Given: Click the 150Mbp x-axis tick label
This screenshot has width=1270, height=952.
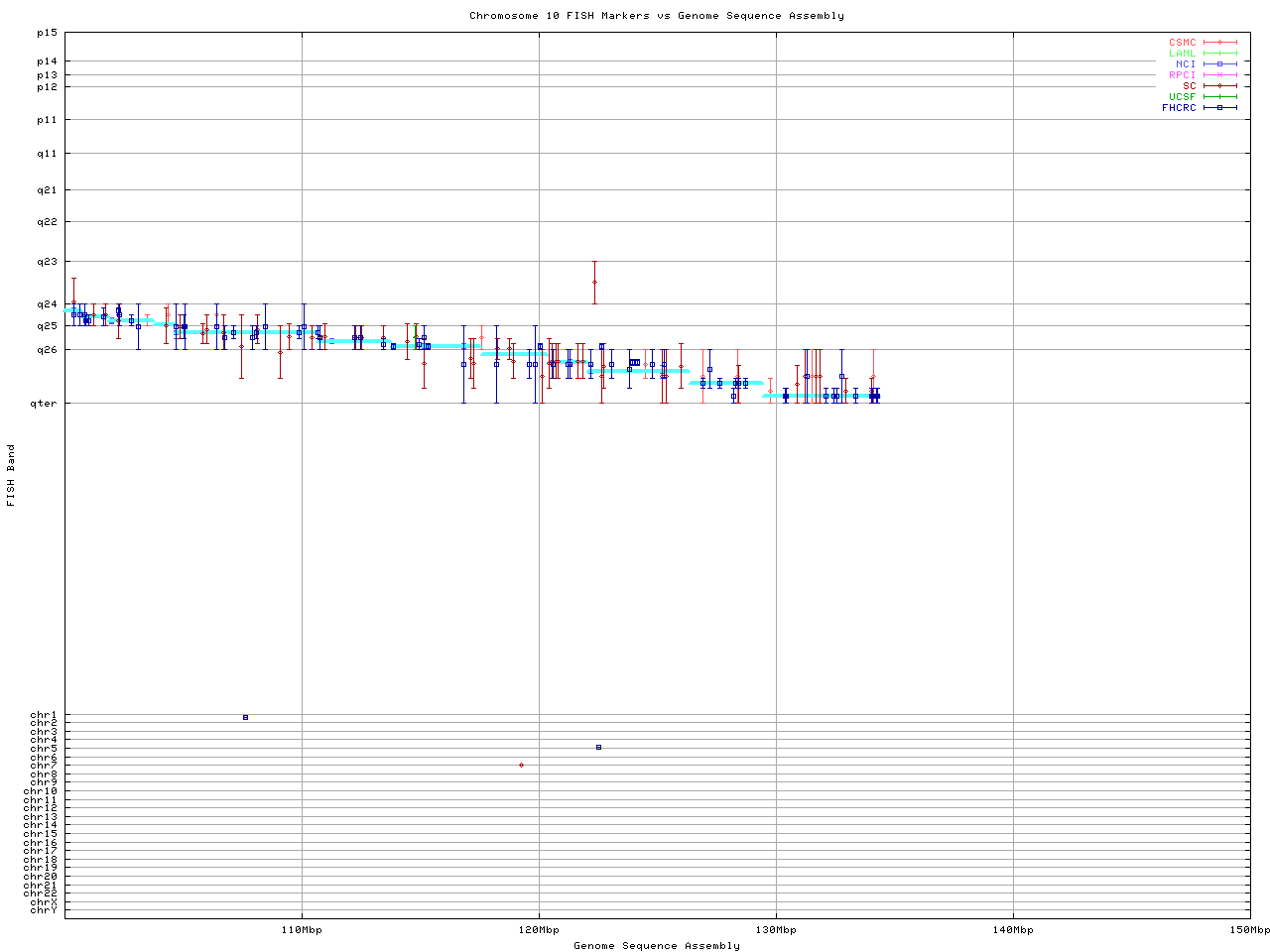Looking at the screenshot, I should click(1249, 930).
